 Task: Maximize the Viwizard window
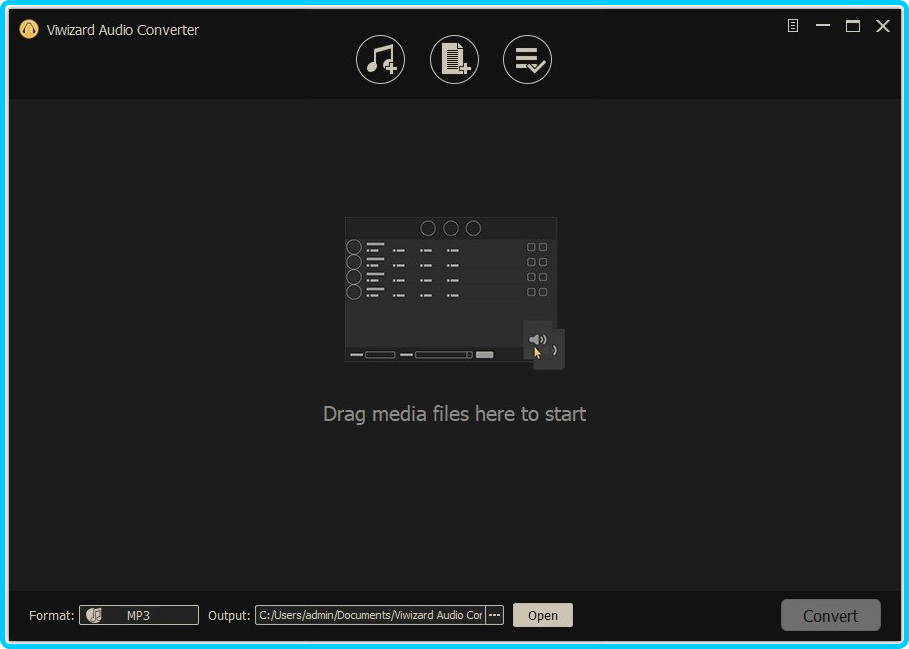852,25
